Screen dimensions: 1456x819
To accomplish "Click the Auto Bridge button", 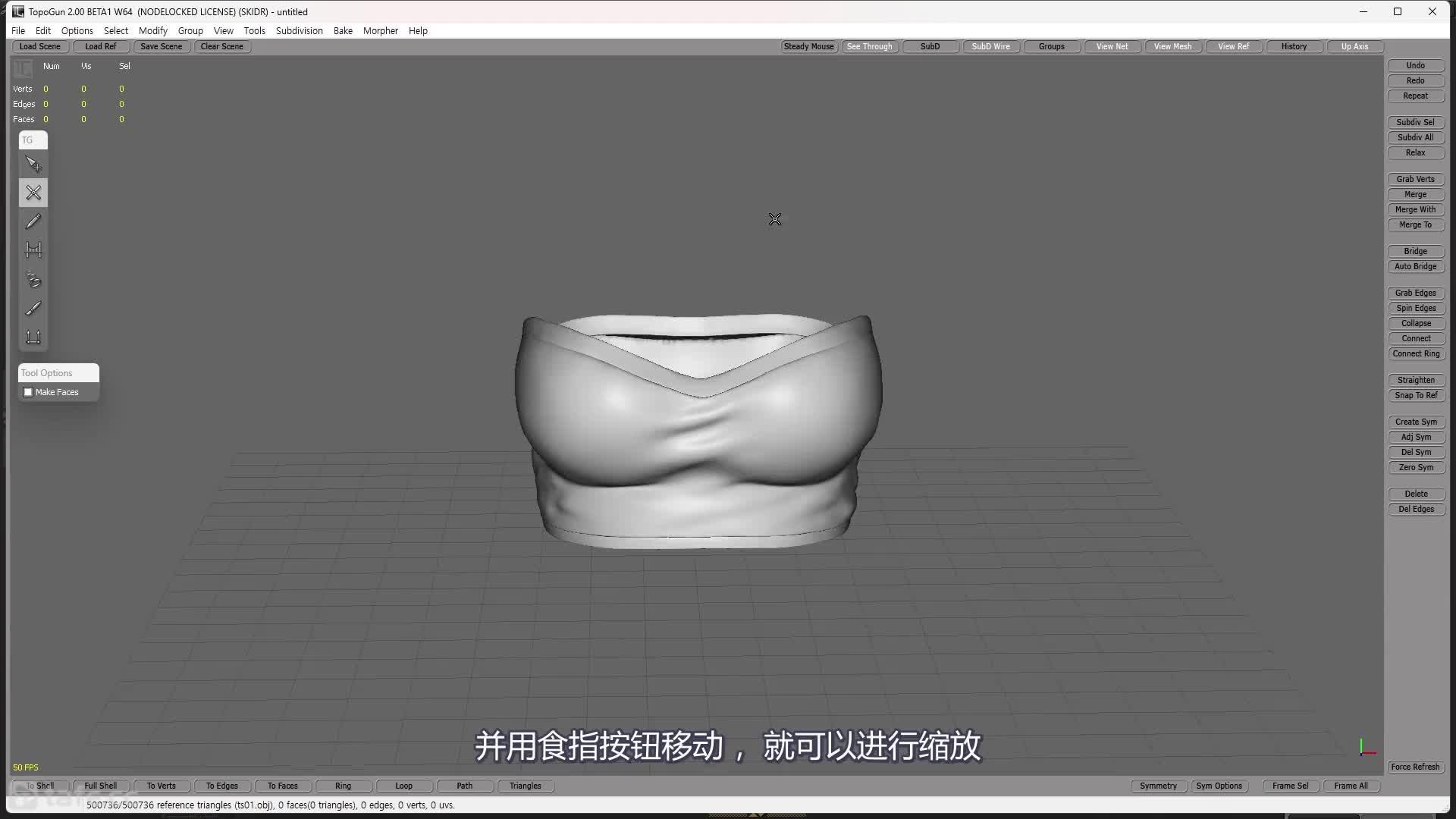I will pyautogui.click(x=1415, y=266).
